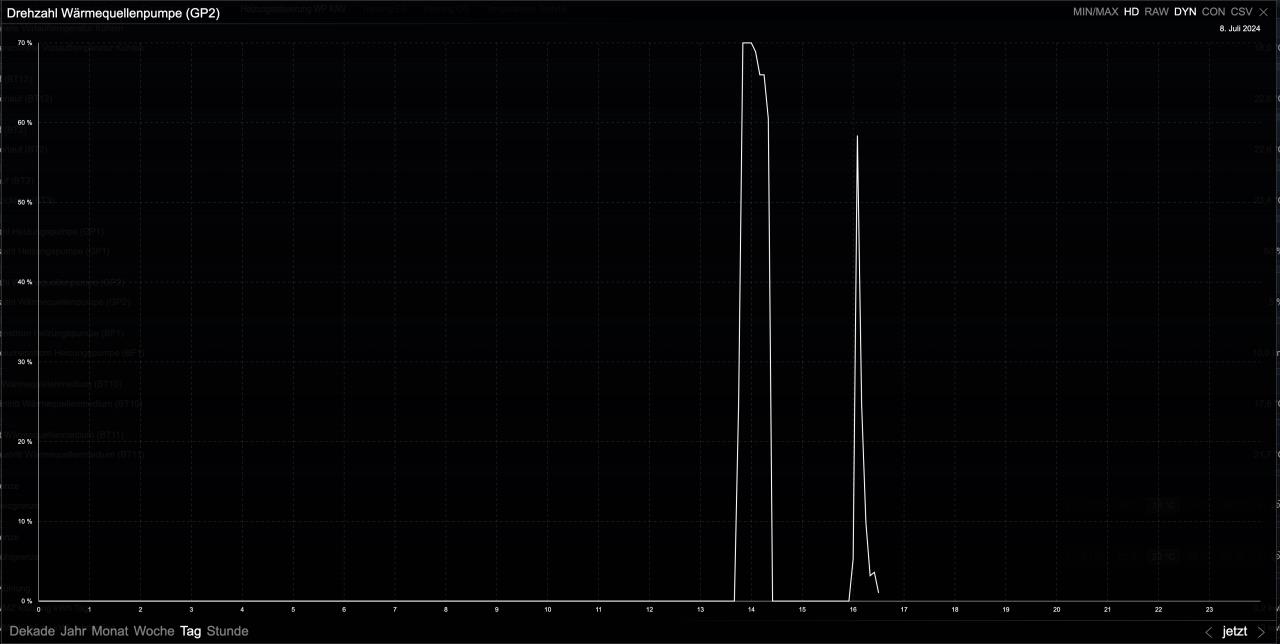Toggle the HD resolution option

[1131, 11]
